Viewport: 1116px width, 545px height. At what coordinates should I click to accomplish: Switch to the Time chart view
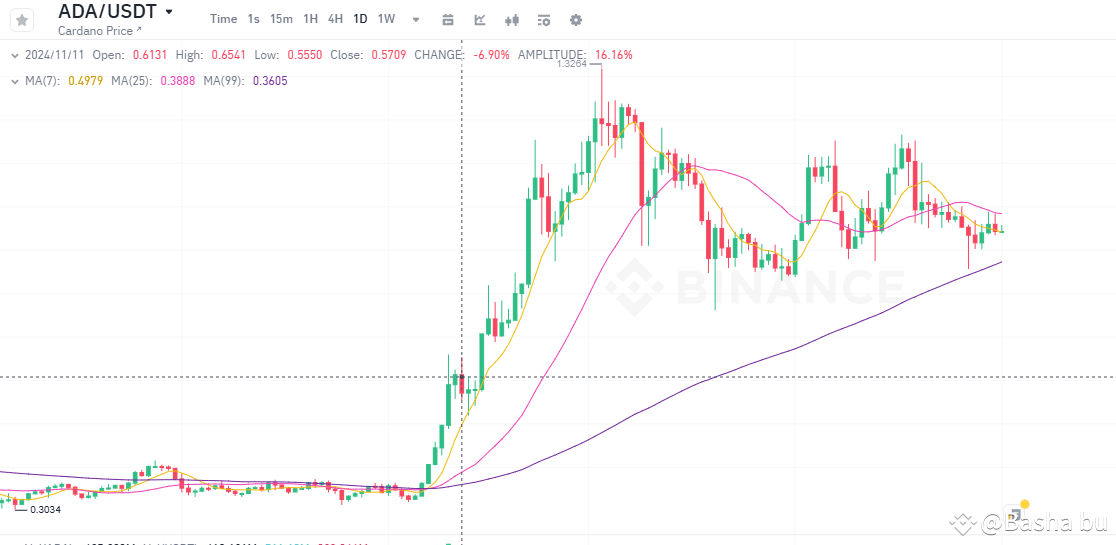[x=224, y=19]
